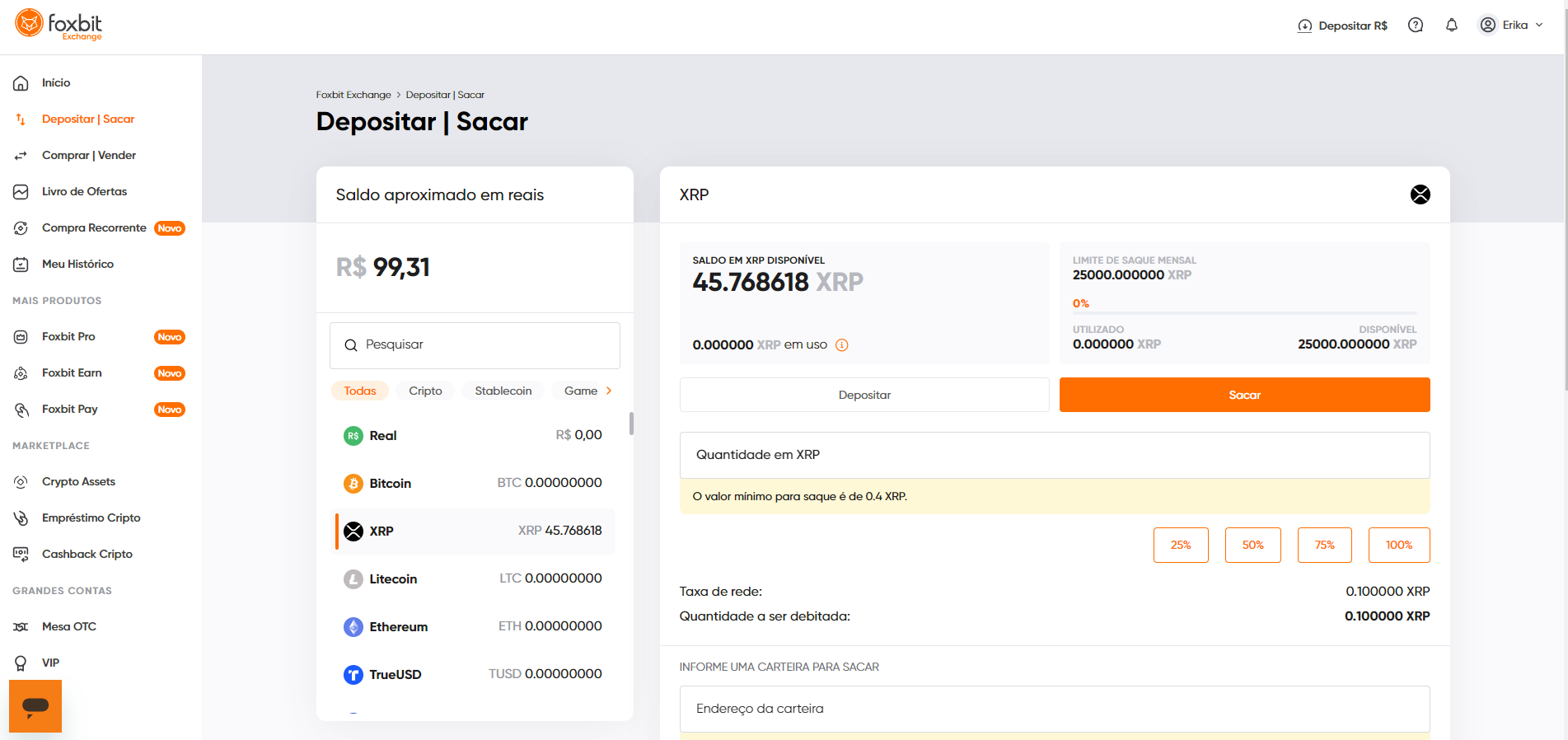Click the Sacar orange button
The height and width of the screenshot is (740, 1568).
point(1244,396)
